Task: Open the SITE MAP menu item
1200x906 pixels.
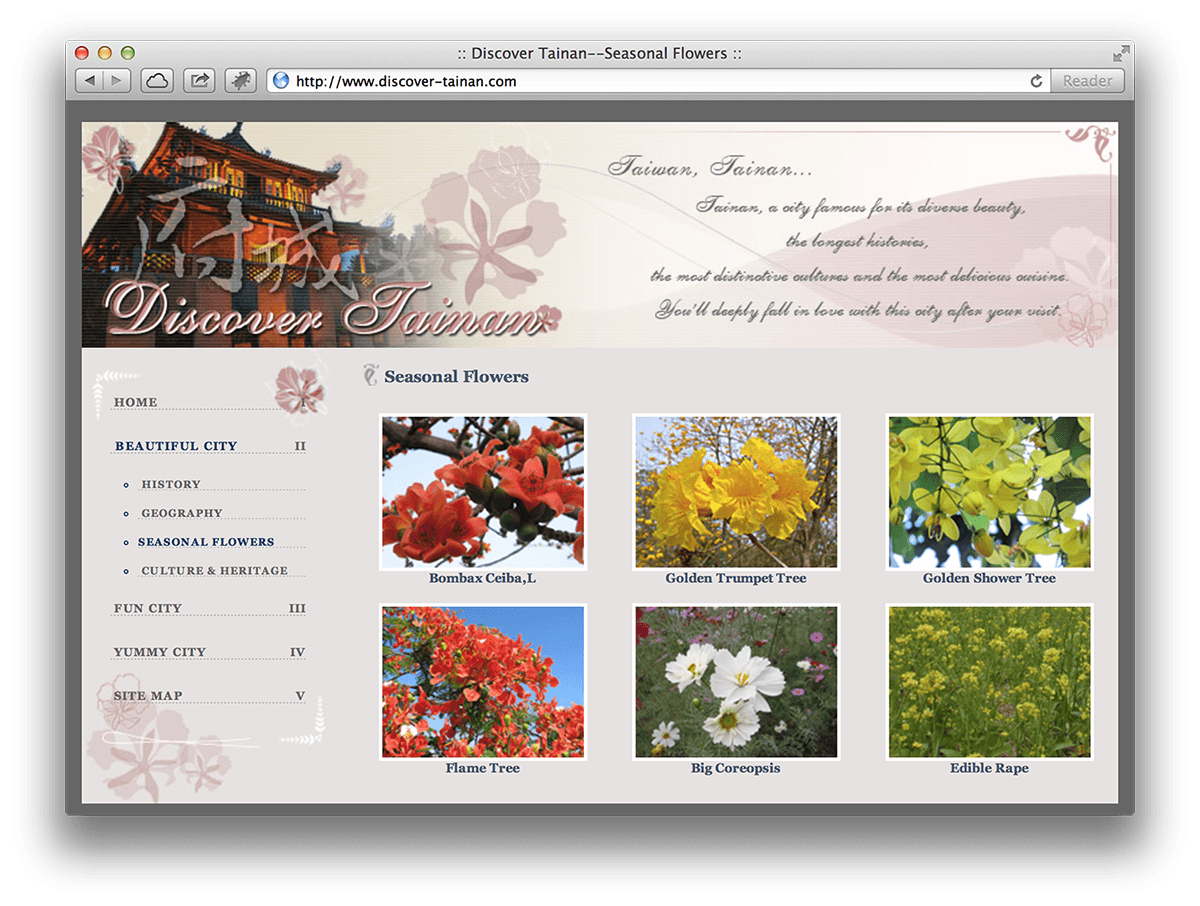Action: [x=148, y=696]
